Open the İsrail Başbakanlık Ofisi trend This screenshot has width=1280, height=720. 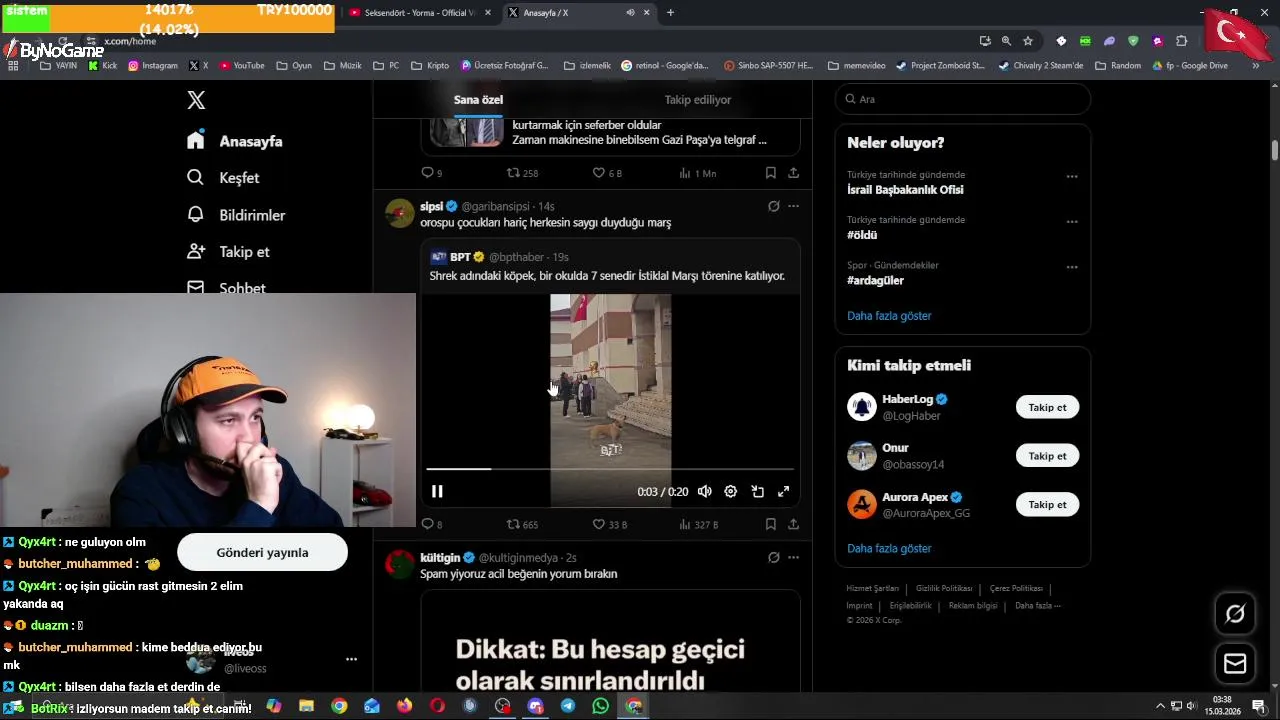905,190
